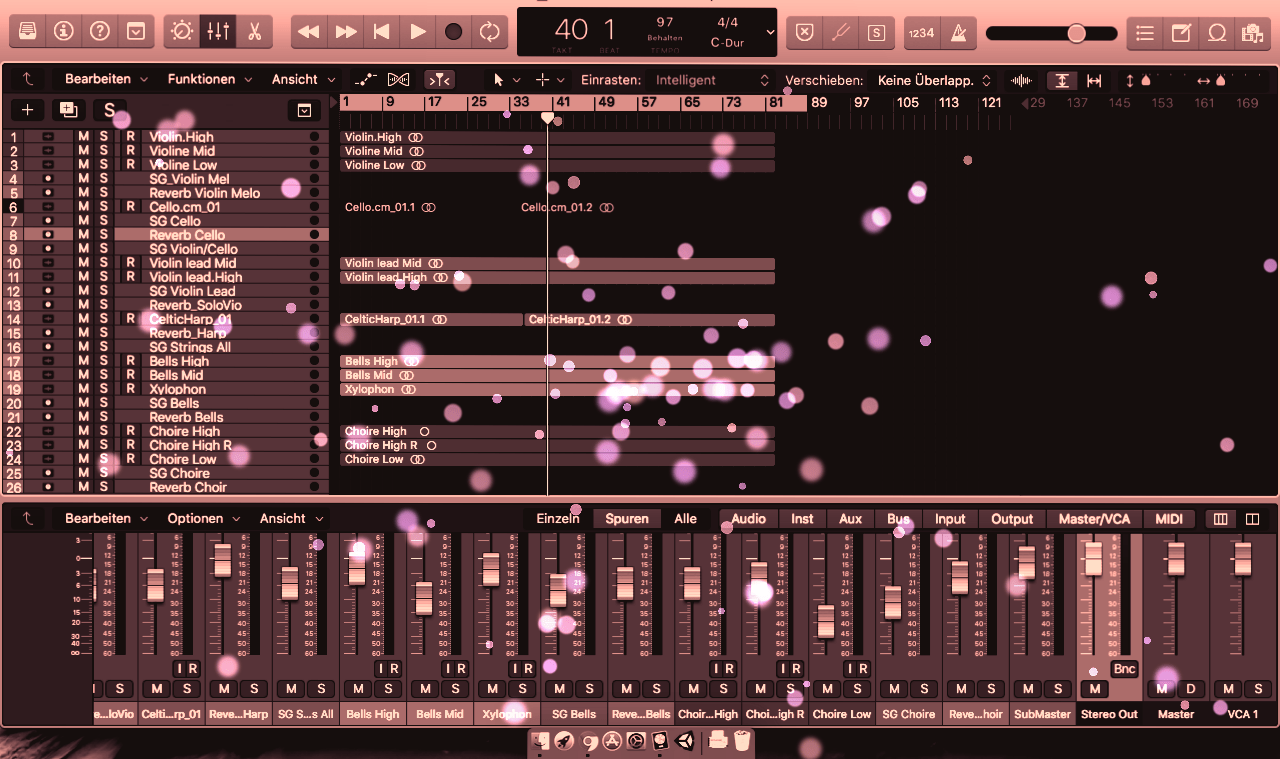
Task: Toggle Cycle mode in the transport
Action: [489, 32]
